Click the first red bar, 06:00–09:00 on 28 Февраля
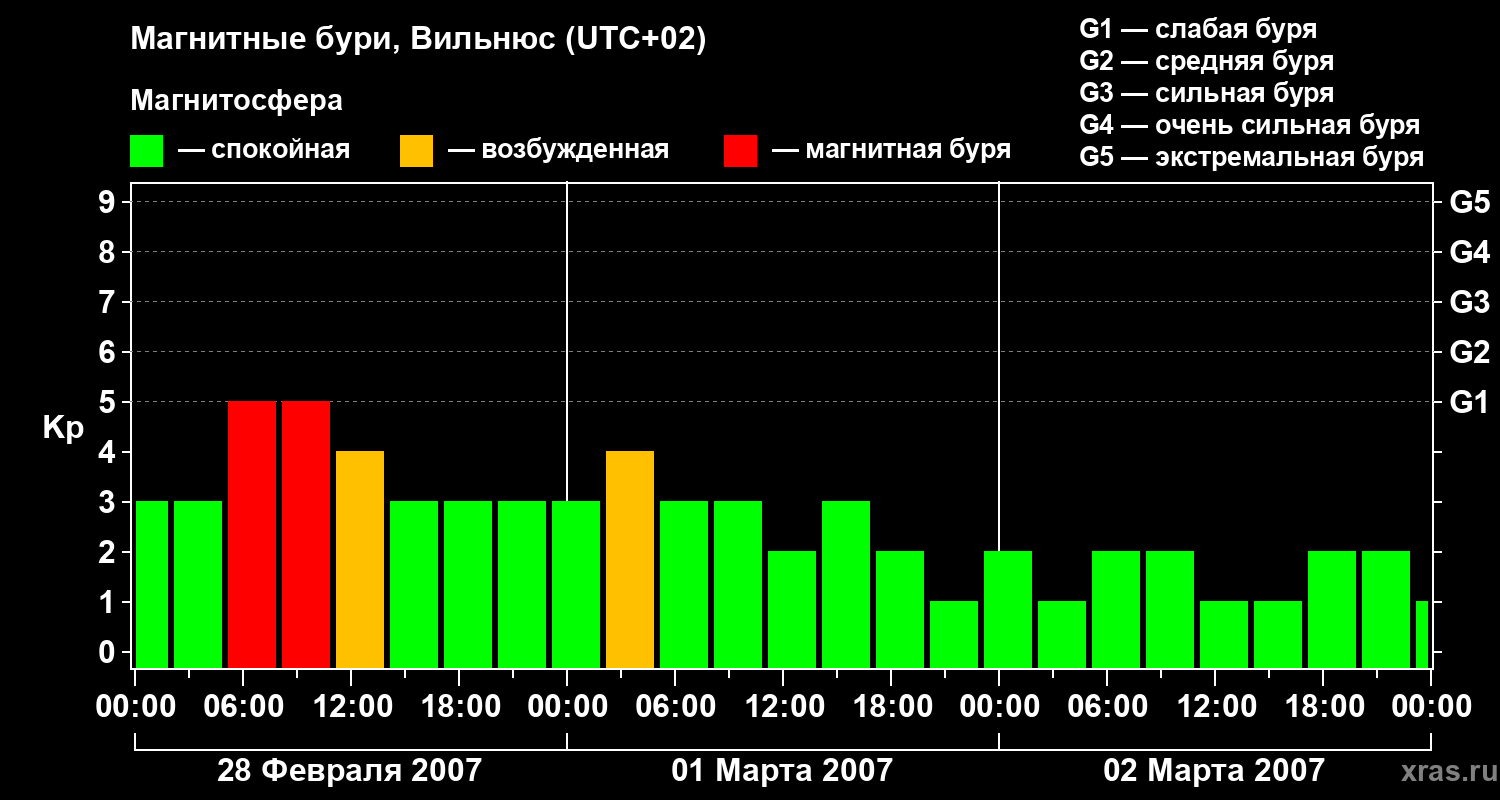This screenshot has height=800, width=1500. tap(252, 535)
